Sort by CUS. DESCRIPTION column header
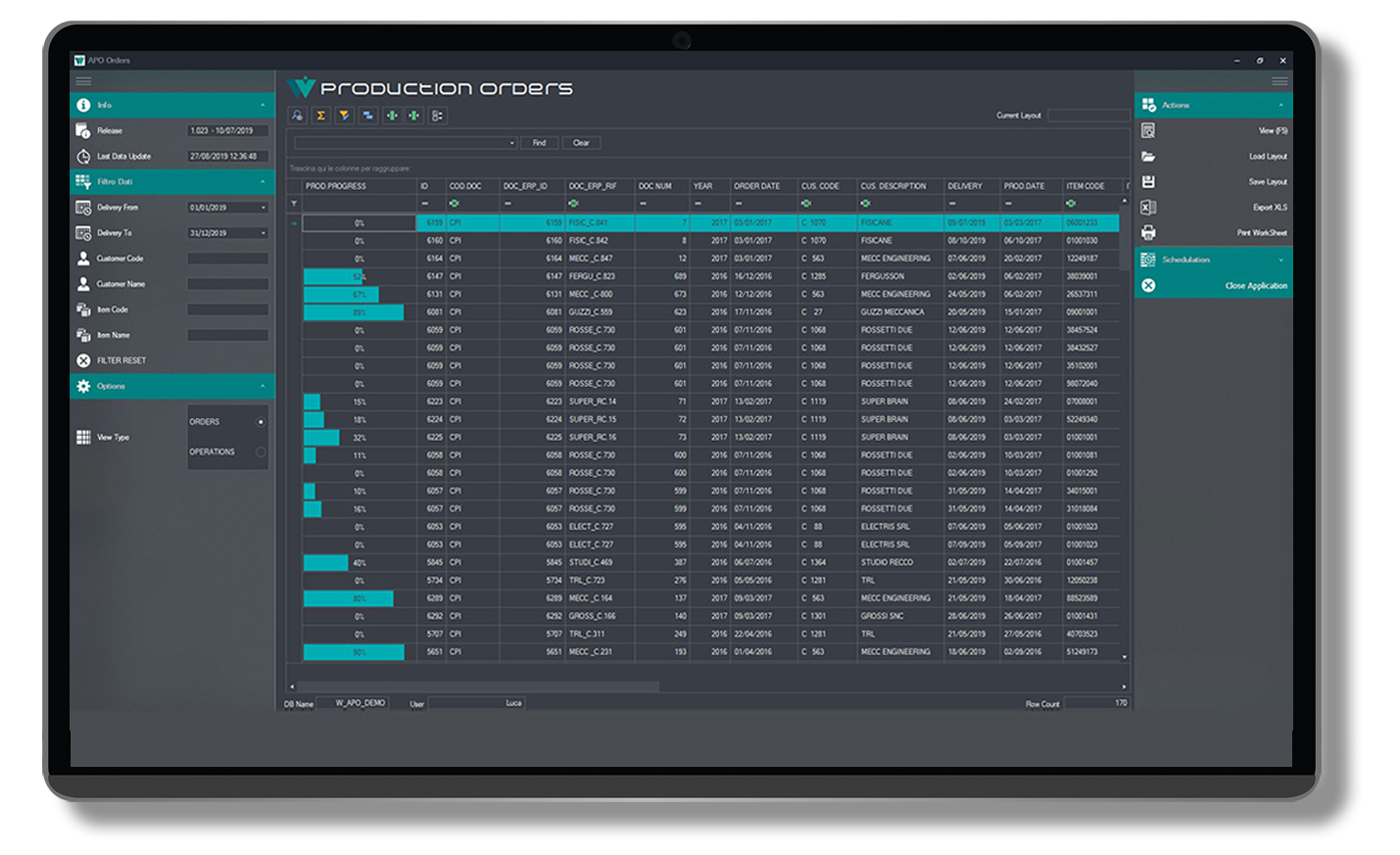The width and height of the screenshot is (1400, 855). [x=899, y=186]
